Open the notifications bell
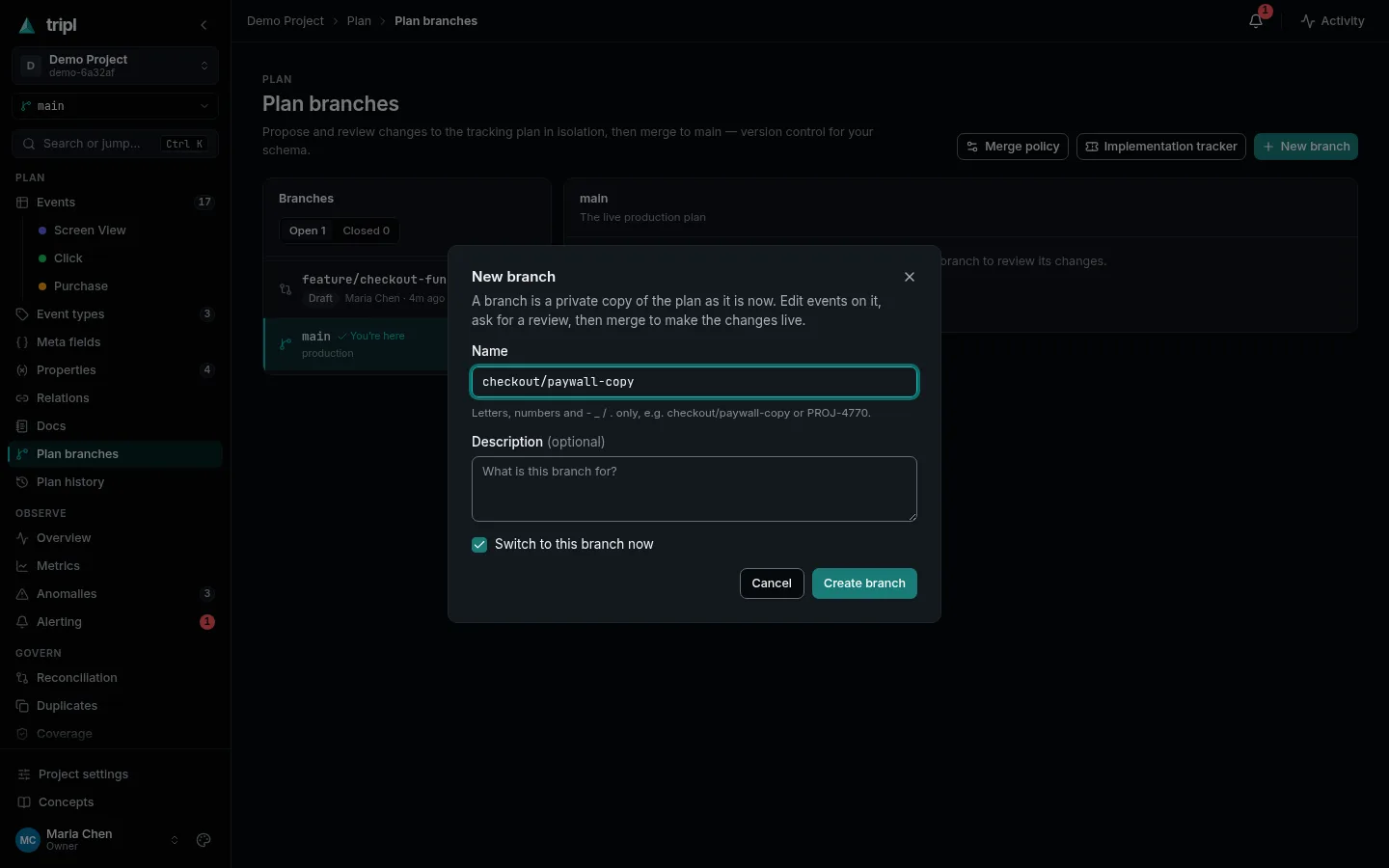The height and width of the screenshot is (868, 1389). [1256, 20]
